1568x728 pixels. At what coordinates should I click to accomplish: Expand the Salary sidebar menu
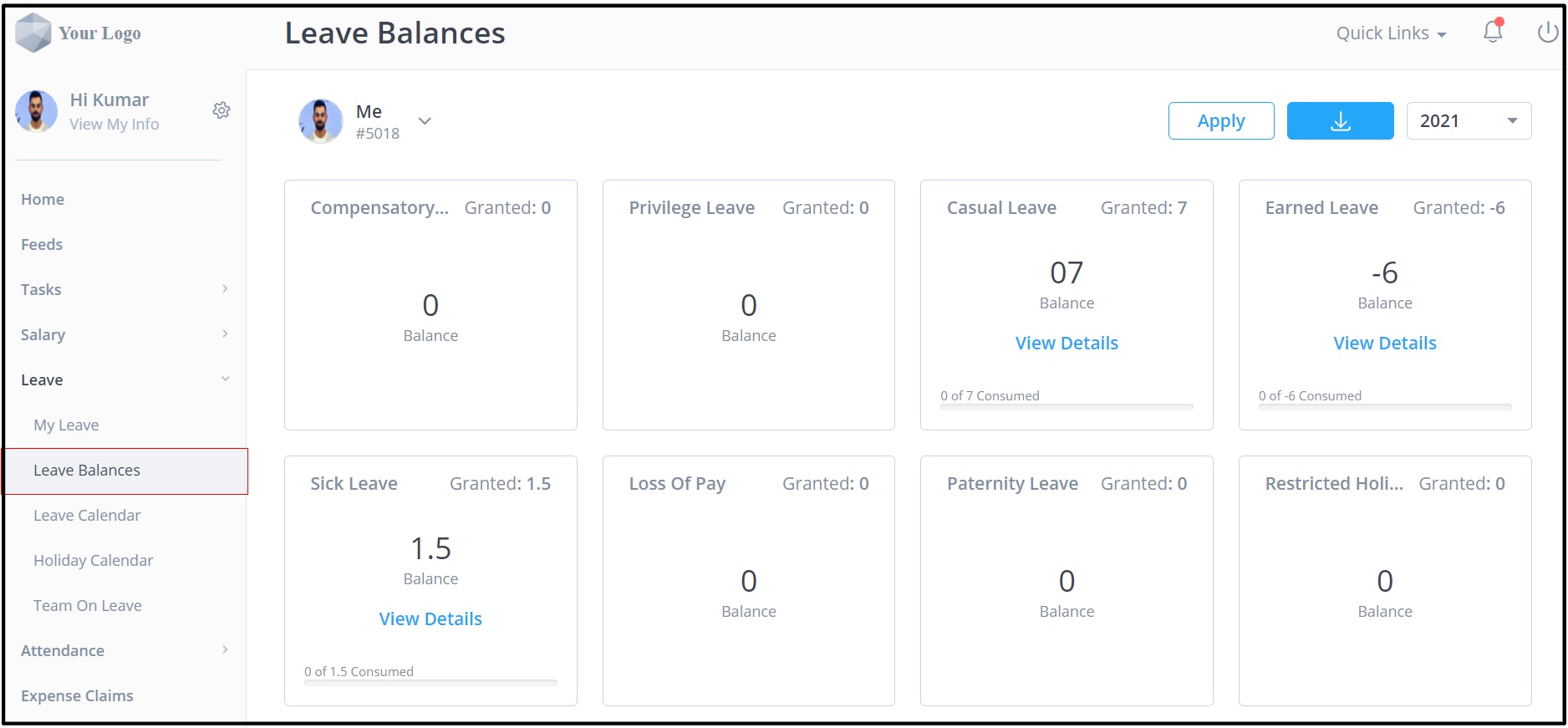click(125, 334)
